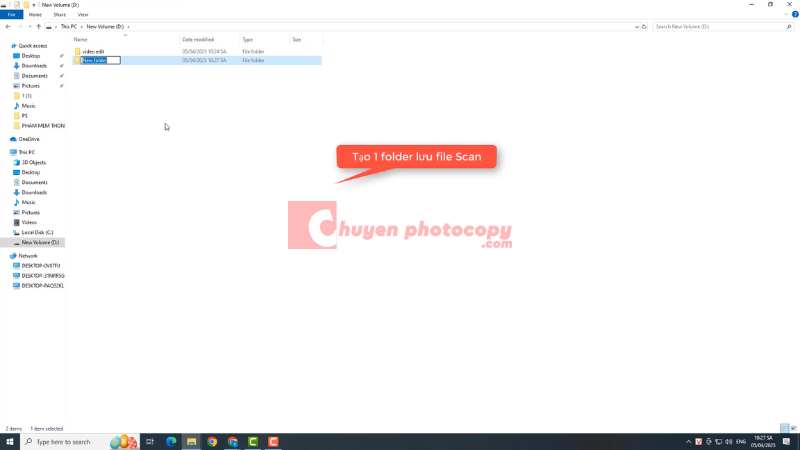This screenshot has height=450, width=800.
Task: Select New Volume (D:) in navigation pane
Action: click(x=40, y=242)
